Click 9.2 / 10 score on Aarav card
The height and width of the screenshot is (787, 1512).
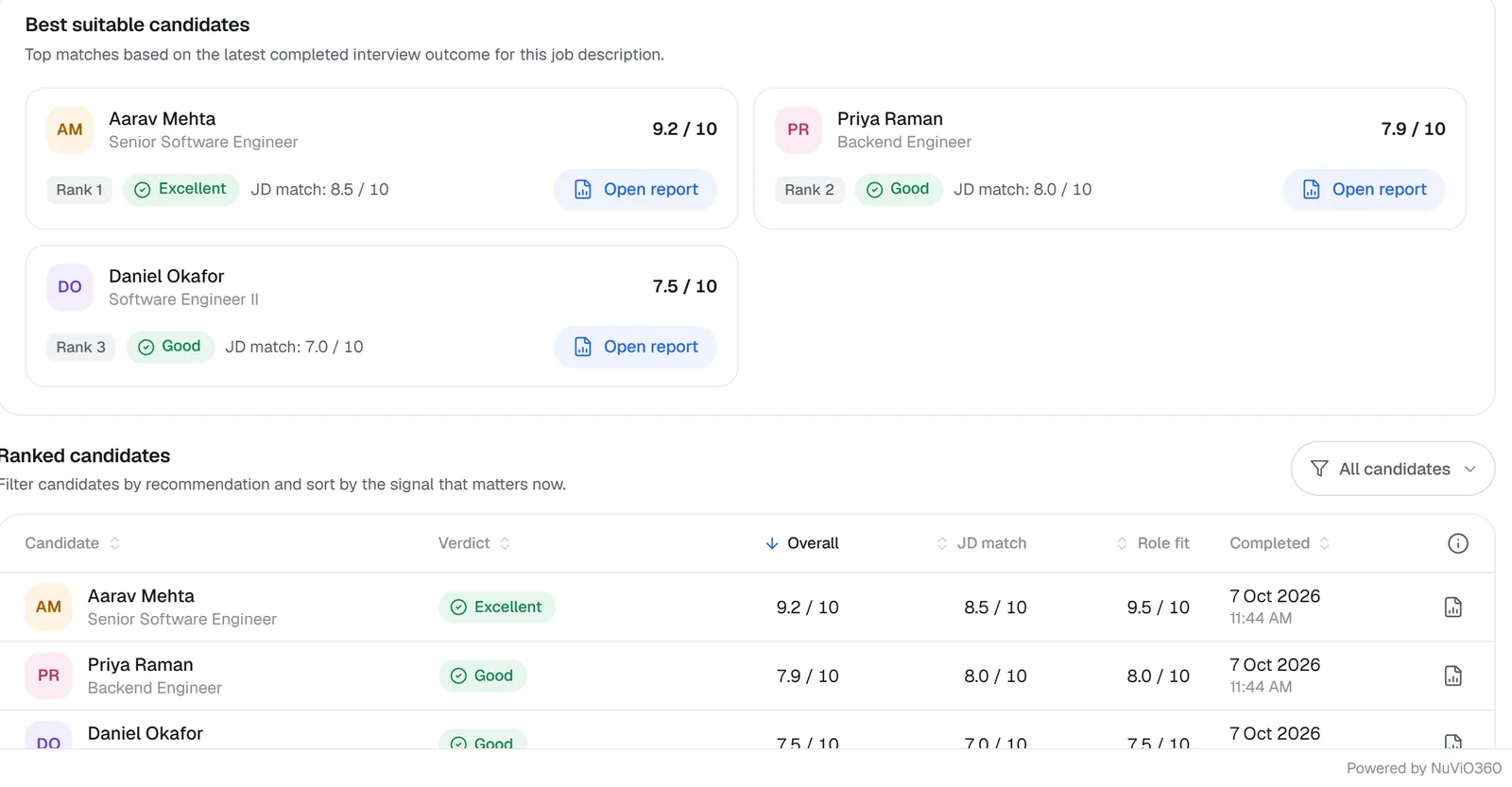click(684, 129)
